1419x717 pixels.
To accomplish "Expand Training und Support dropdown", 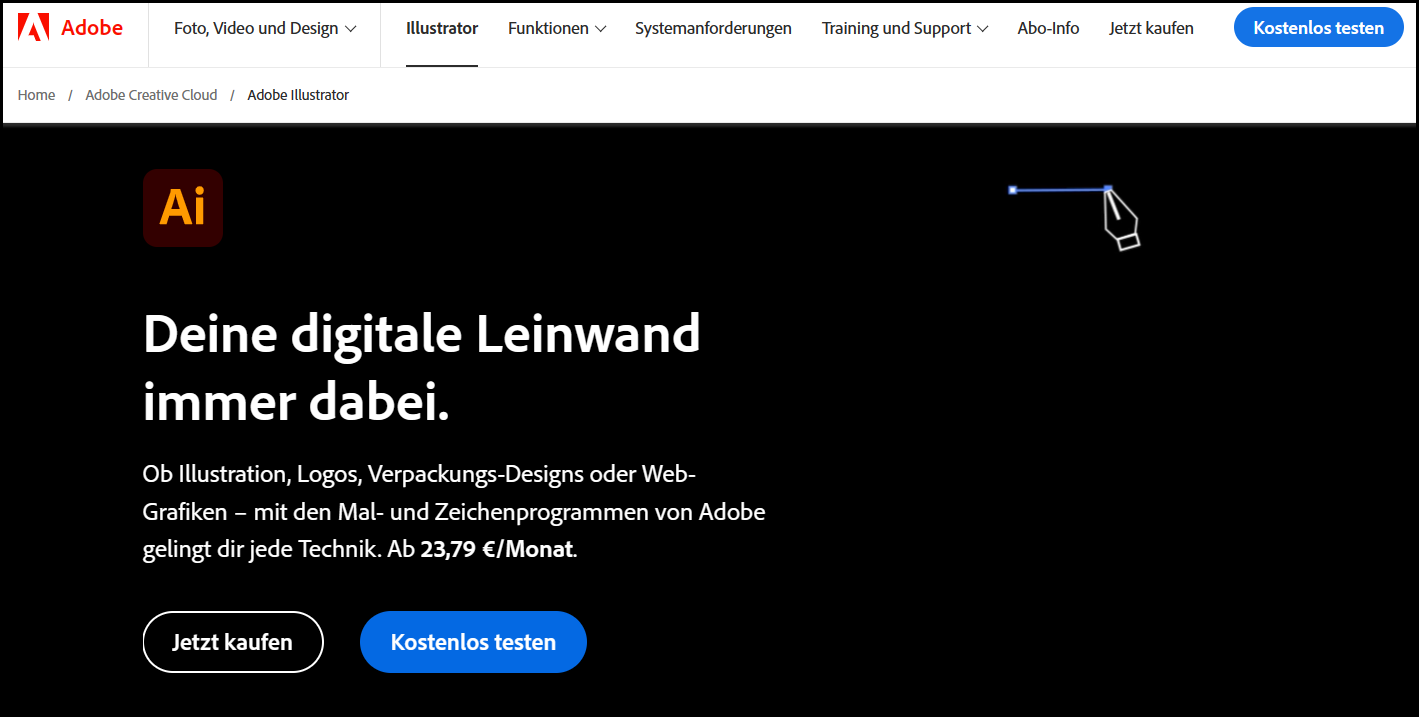I will 905,28.
